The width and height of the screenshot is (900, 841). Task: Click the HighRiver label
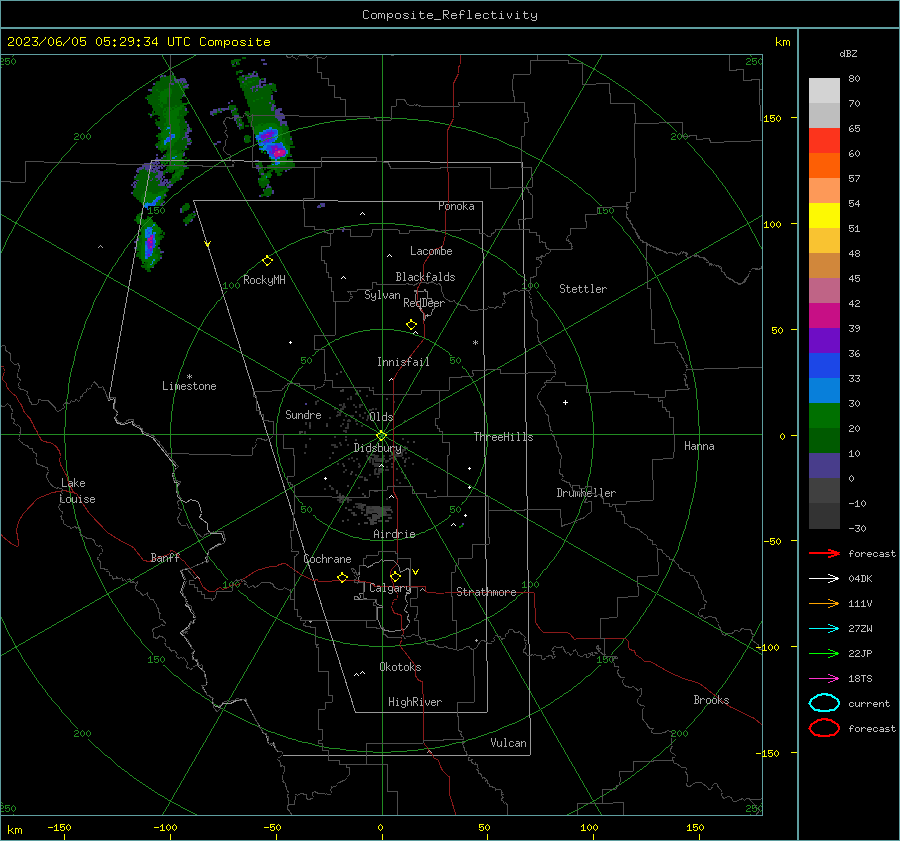[x=415, y=702]
